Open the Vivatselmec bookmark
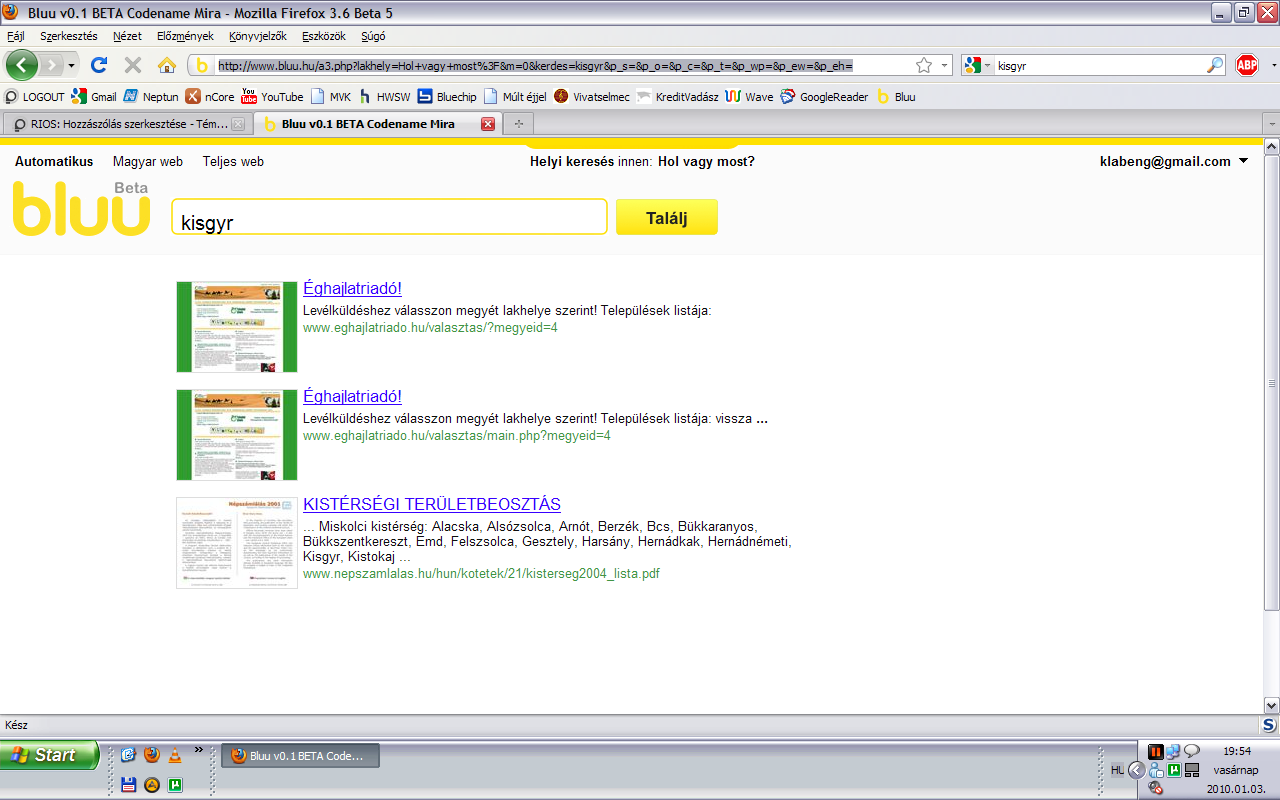Image resolution: width=1280 pixels, height=800 pixels. tap(592, 97)
